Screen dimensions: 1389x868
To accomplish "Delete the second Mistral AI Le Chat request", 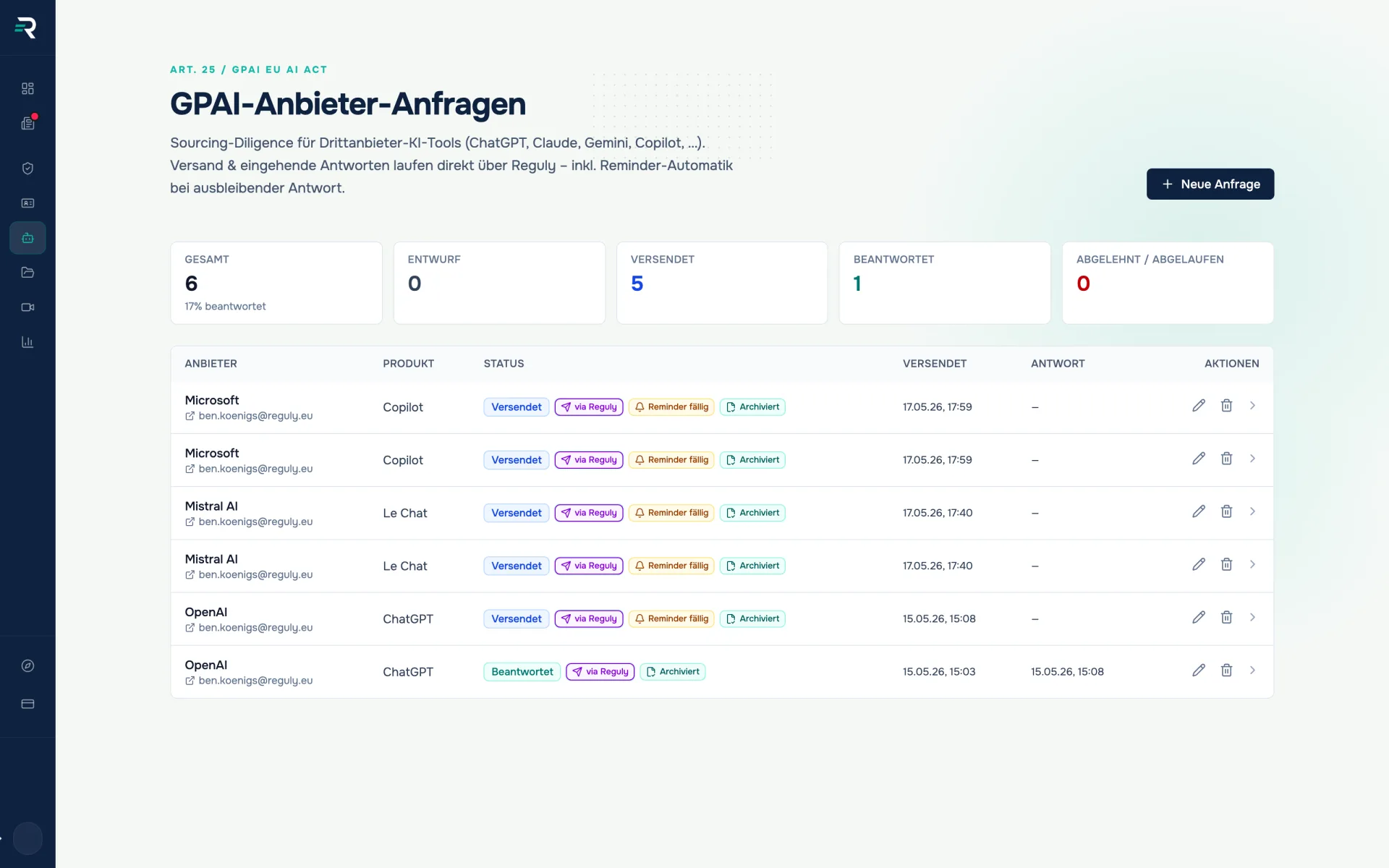I will [x=1226, y=564].
